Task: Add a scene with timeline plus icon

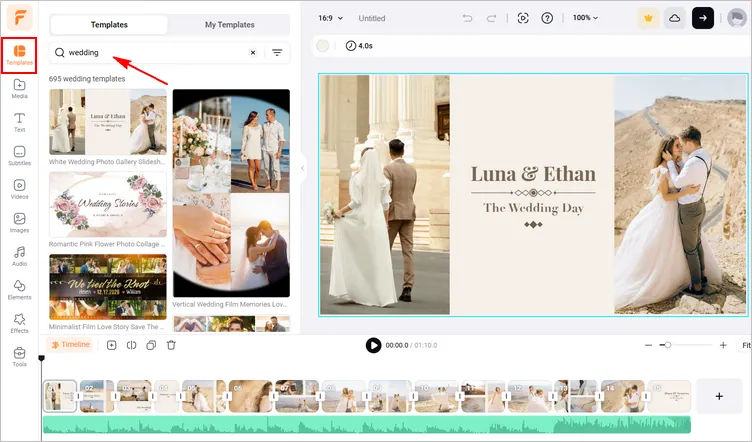Action: [x=111, y=345]
